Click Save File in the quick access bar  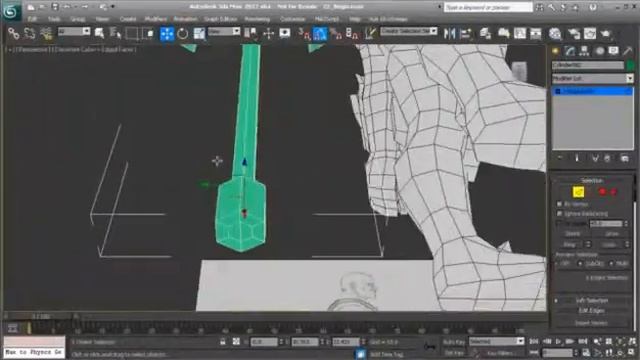coord(55,7)
